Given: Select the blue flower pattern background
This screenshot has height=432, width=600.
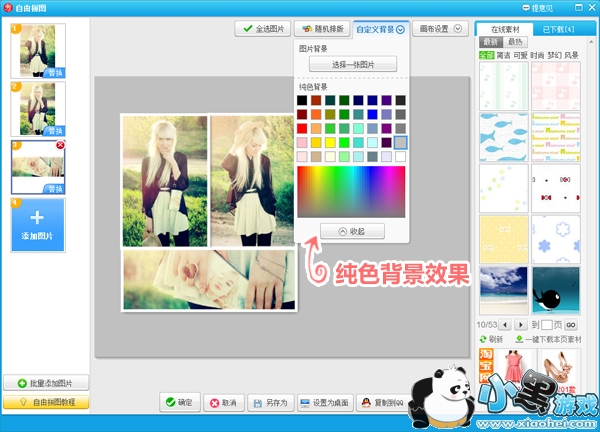Looking at the screenshot, I should coord(556,240).
